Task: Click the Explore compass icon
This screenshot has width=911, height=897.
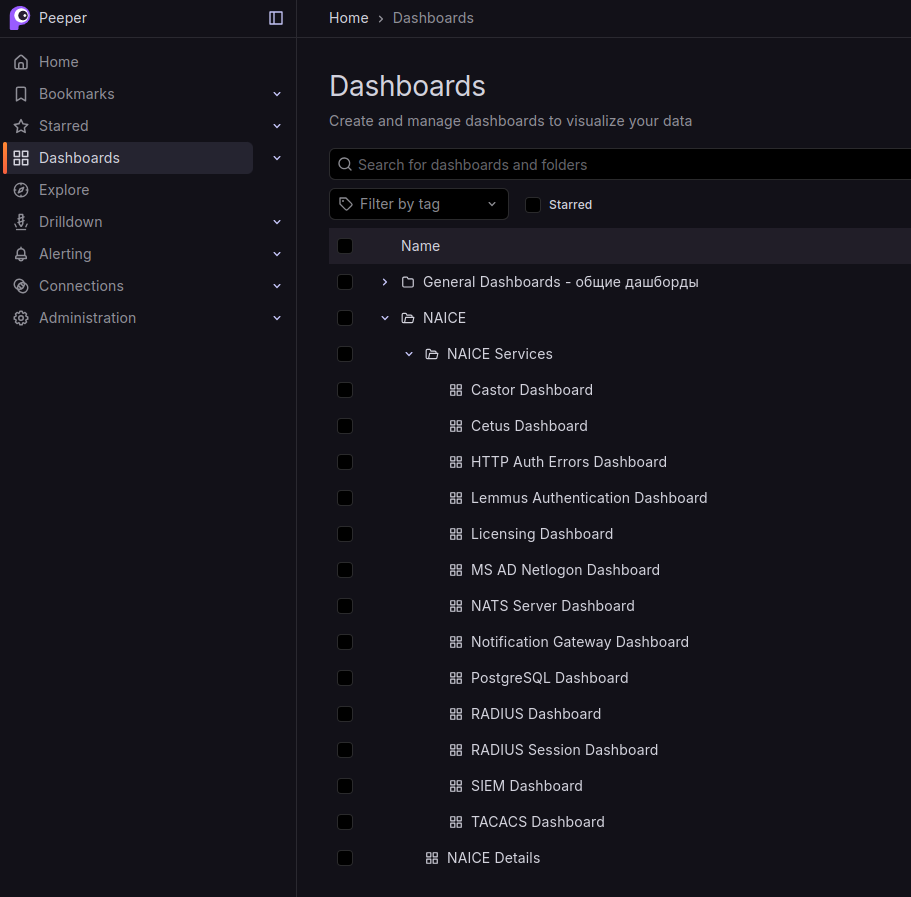Action: click(21, 190)
